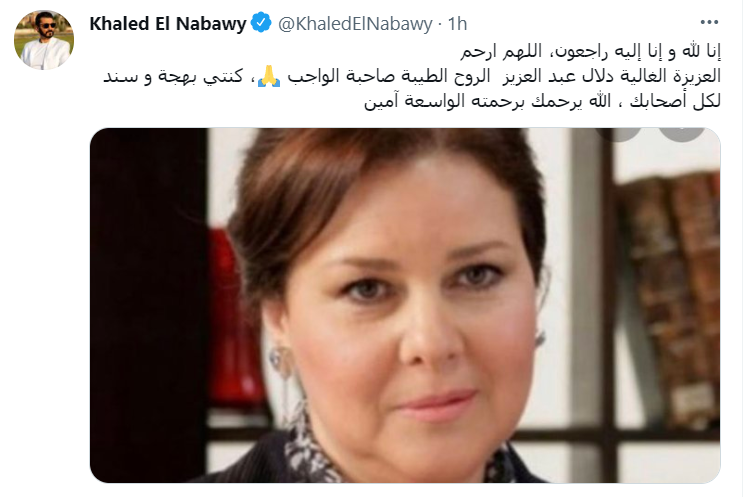Open the three-dot More options menu
The height and width of the screenshot is (497, 743).
709,22
